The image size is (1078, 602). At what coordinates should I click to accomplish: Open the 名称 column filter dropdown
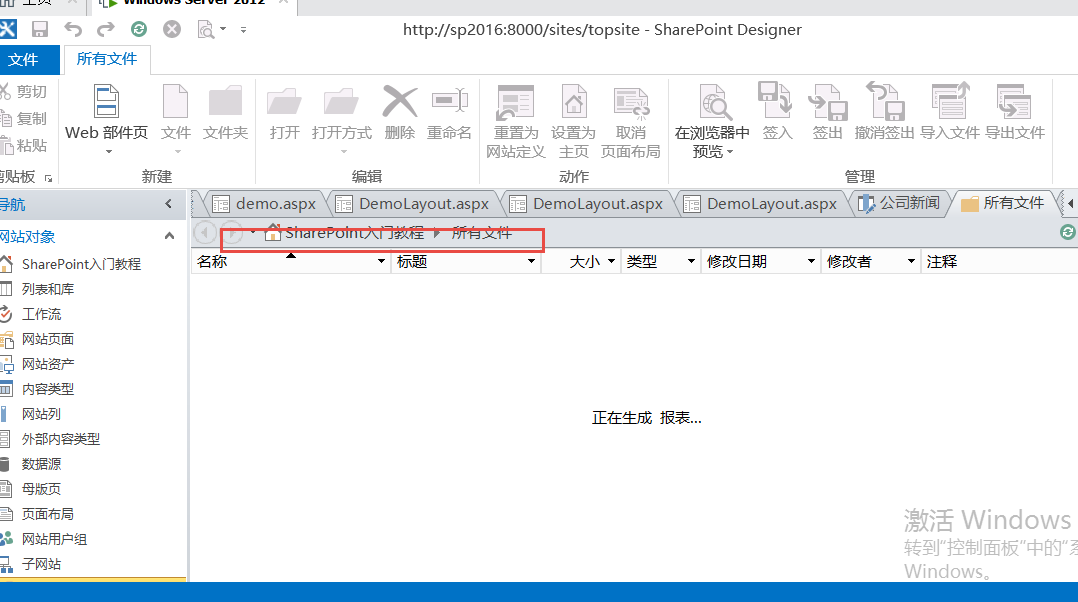coord(382,261)
